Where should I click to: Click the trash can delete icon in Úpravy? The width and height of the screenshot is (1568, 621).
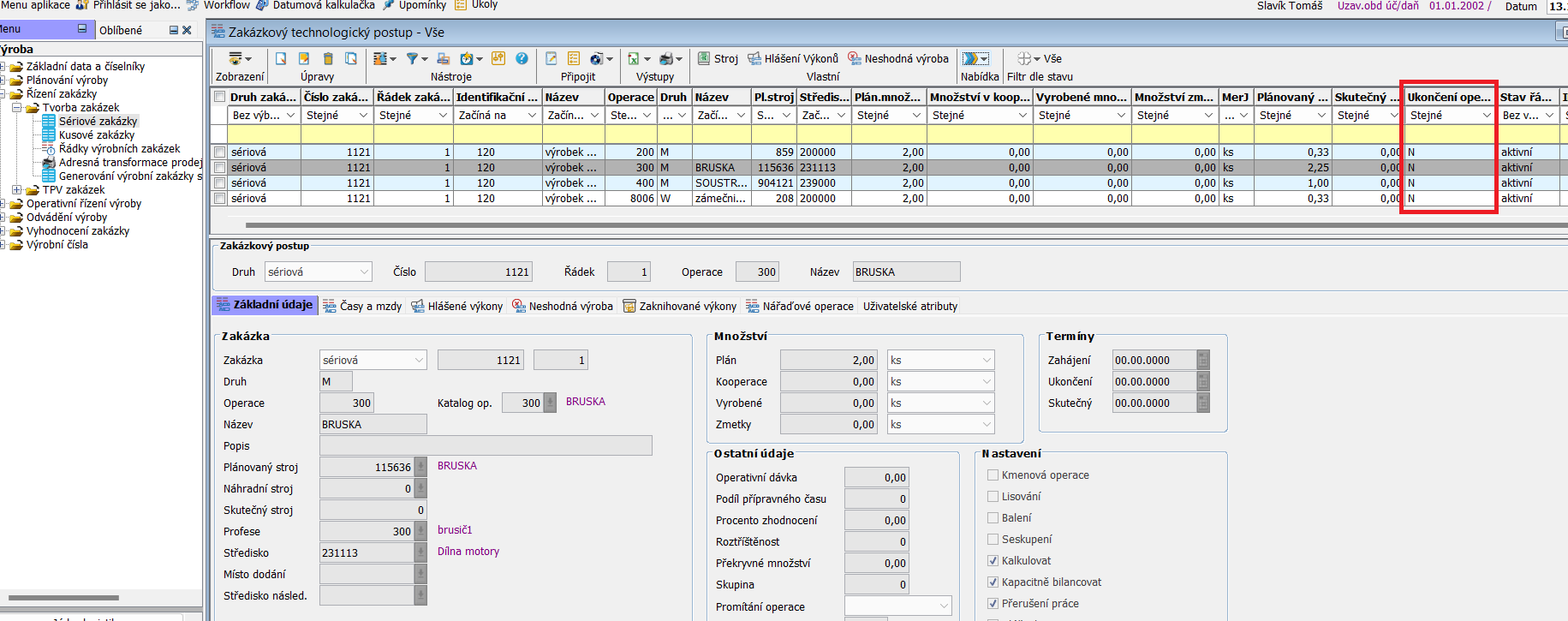[328, 58]
